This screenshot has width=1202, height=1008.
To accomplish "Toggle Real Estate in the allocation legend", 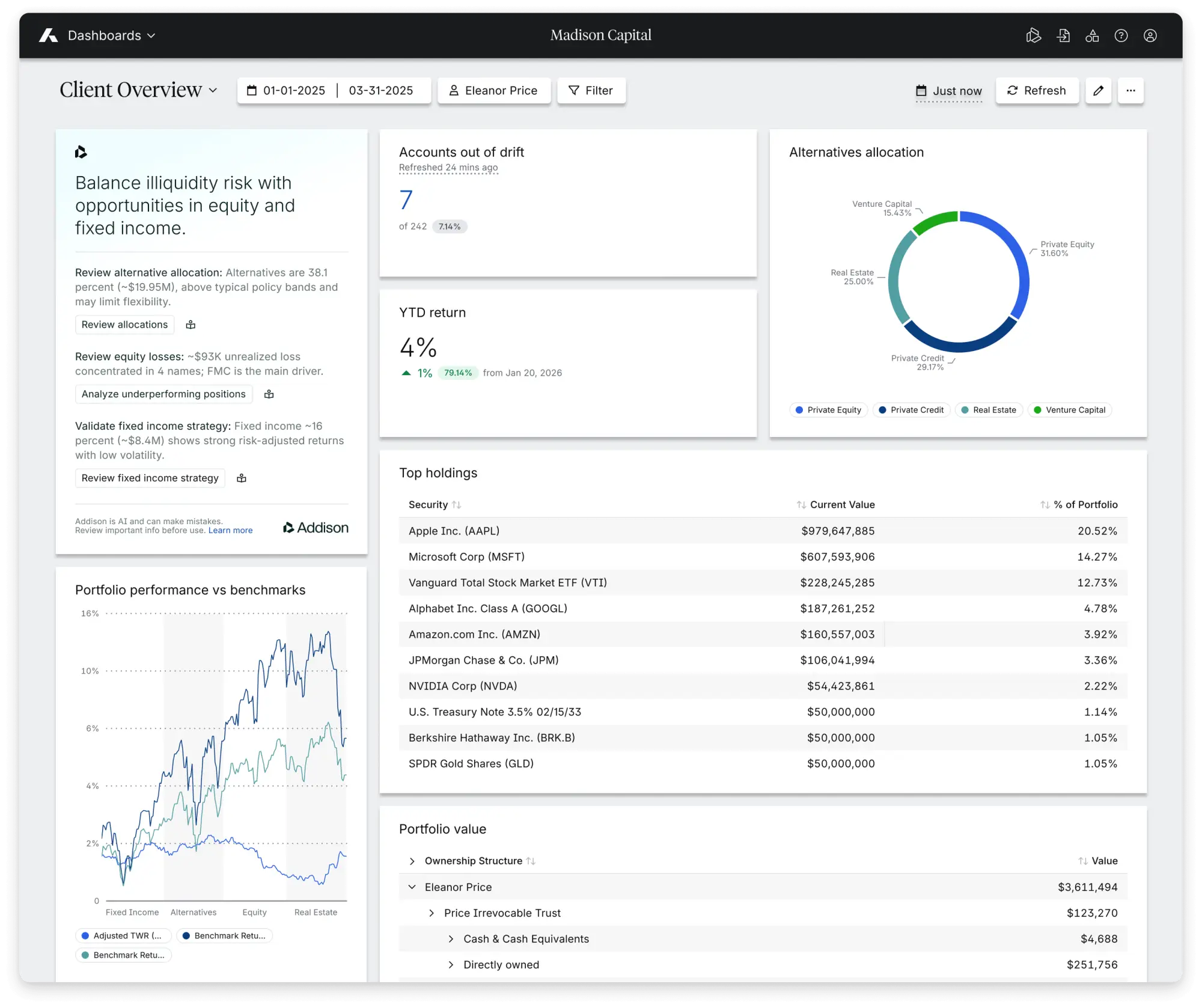I will pos(989,410).
